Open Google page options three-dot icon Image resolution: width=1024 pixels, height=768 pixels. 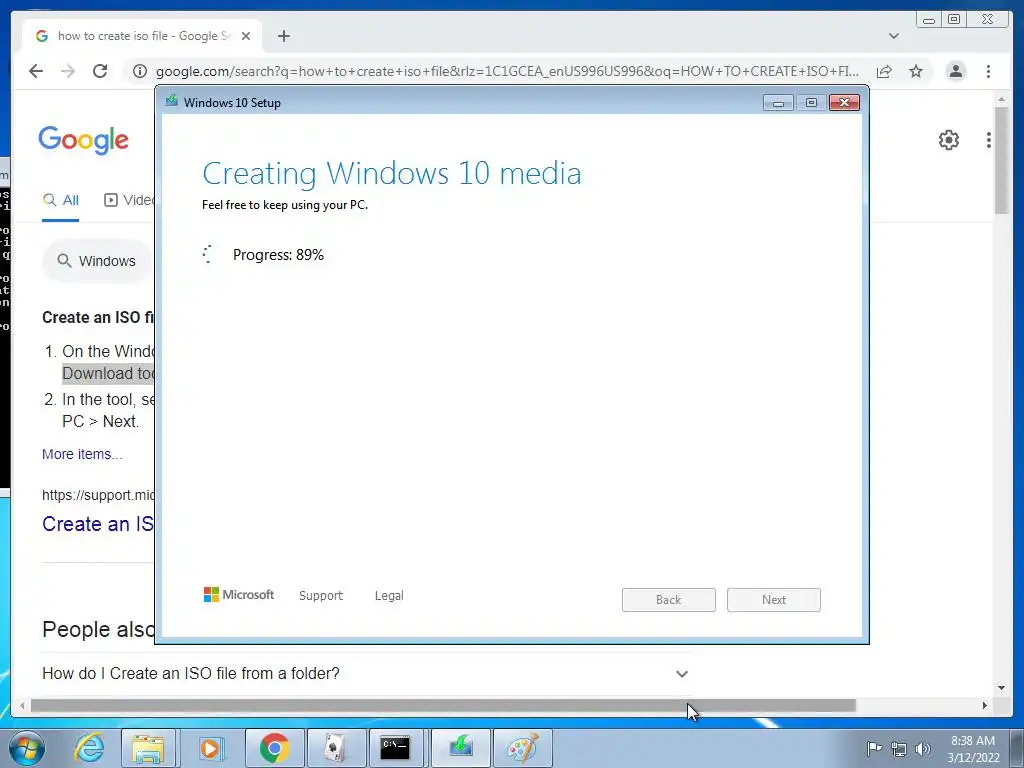[x=989, y=140]
